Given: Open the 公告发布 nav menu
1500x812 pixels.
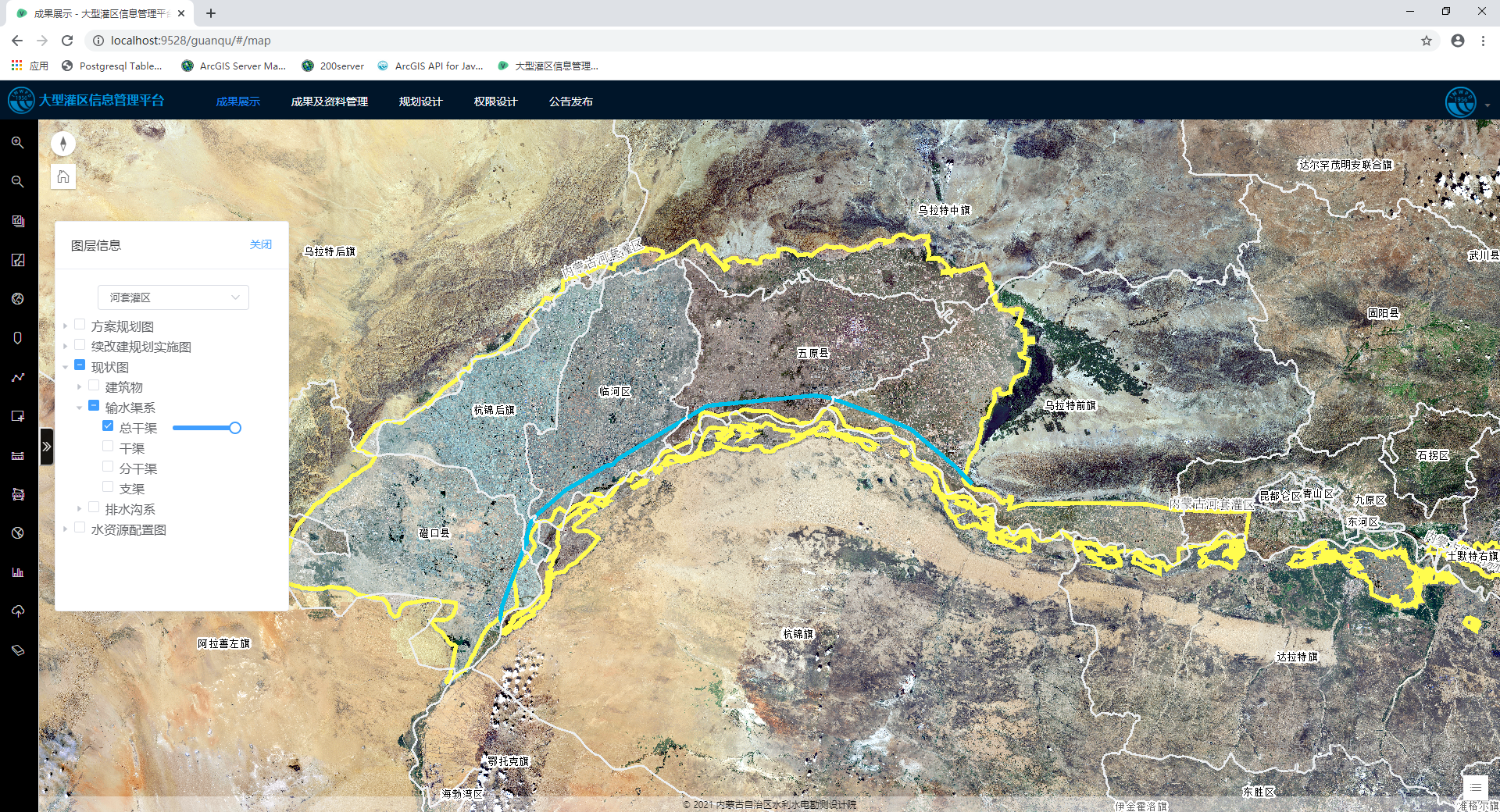Looking at the screenshot, I should [x=570, y=101].
